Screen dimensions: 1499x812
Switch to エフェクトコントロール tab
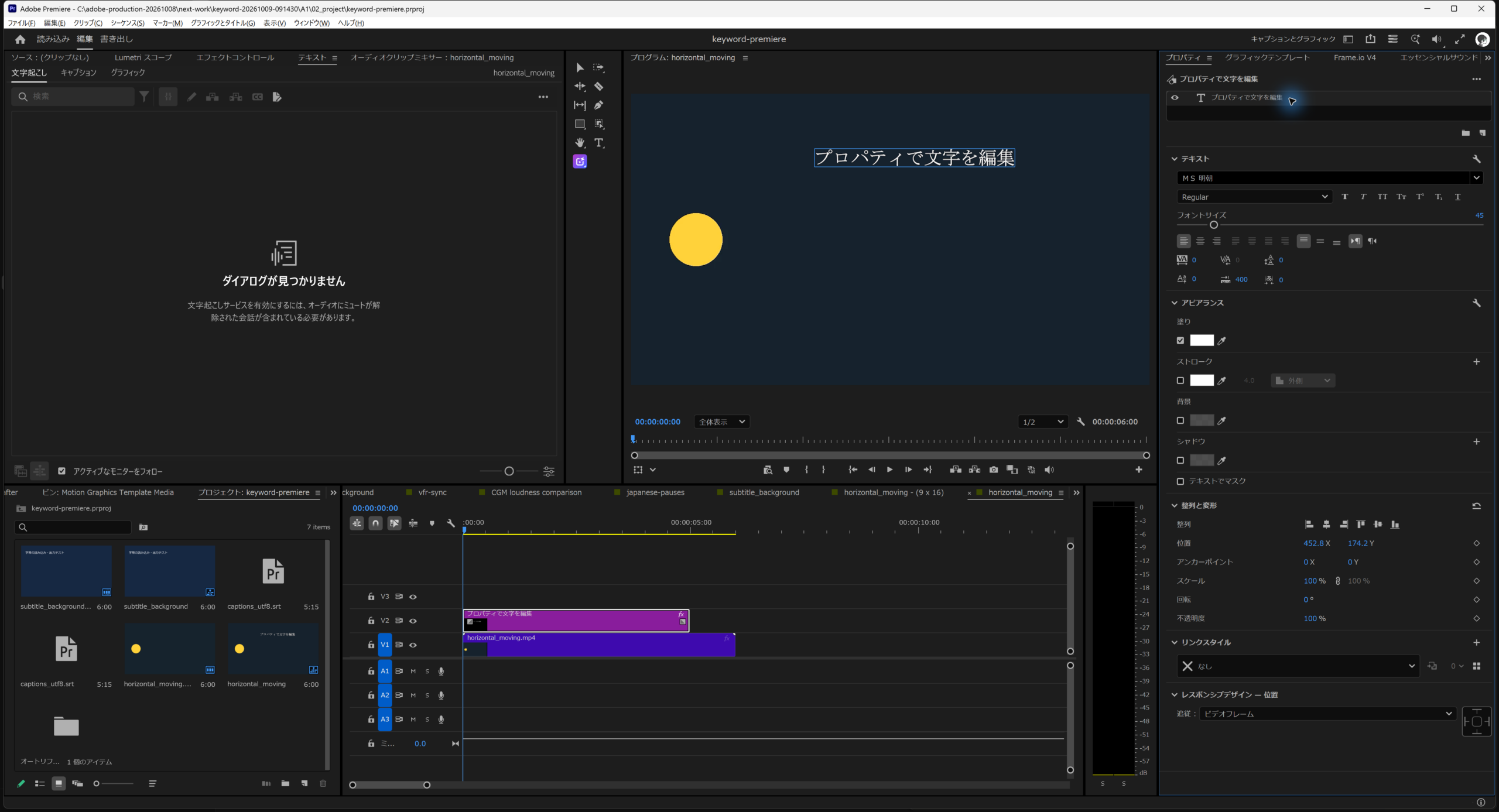(x=235, y=57)
